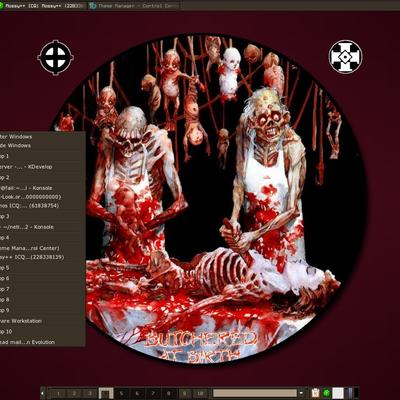Switch to desktop 8 in the pager
This screenshot has width=400, height=400.
(169, 393)
